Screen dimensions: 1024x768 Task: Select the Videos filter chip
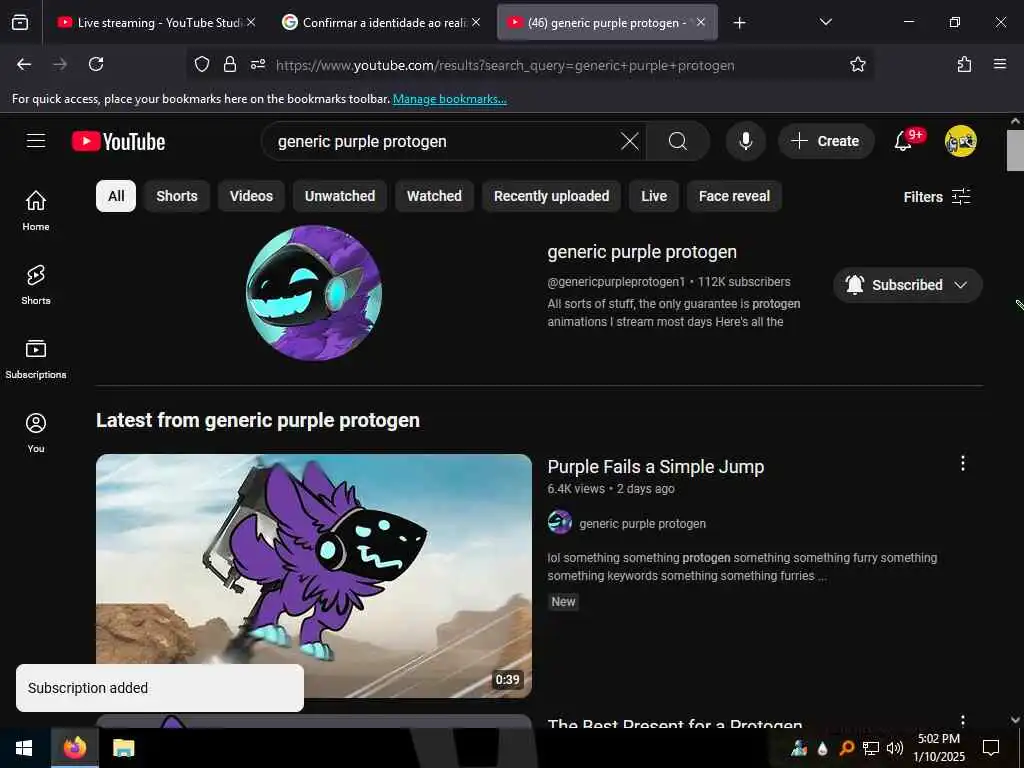click(251, 196)
